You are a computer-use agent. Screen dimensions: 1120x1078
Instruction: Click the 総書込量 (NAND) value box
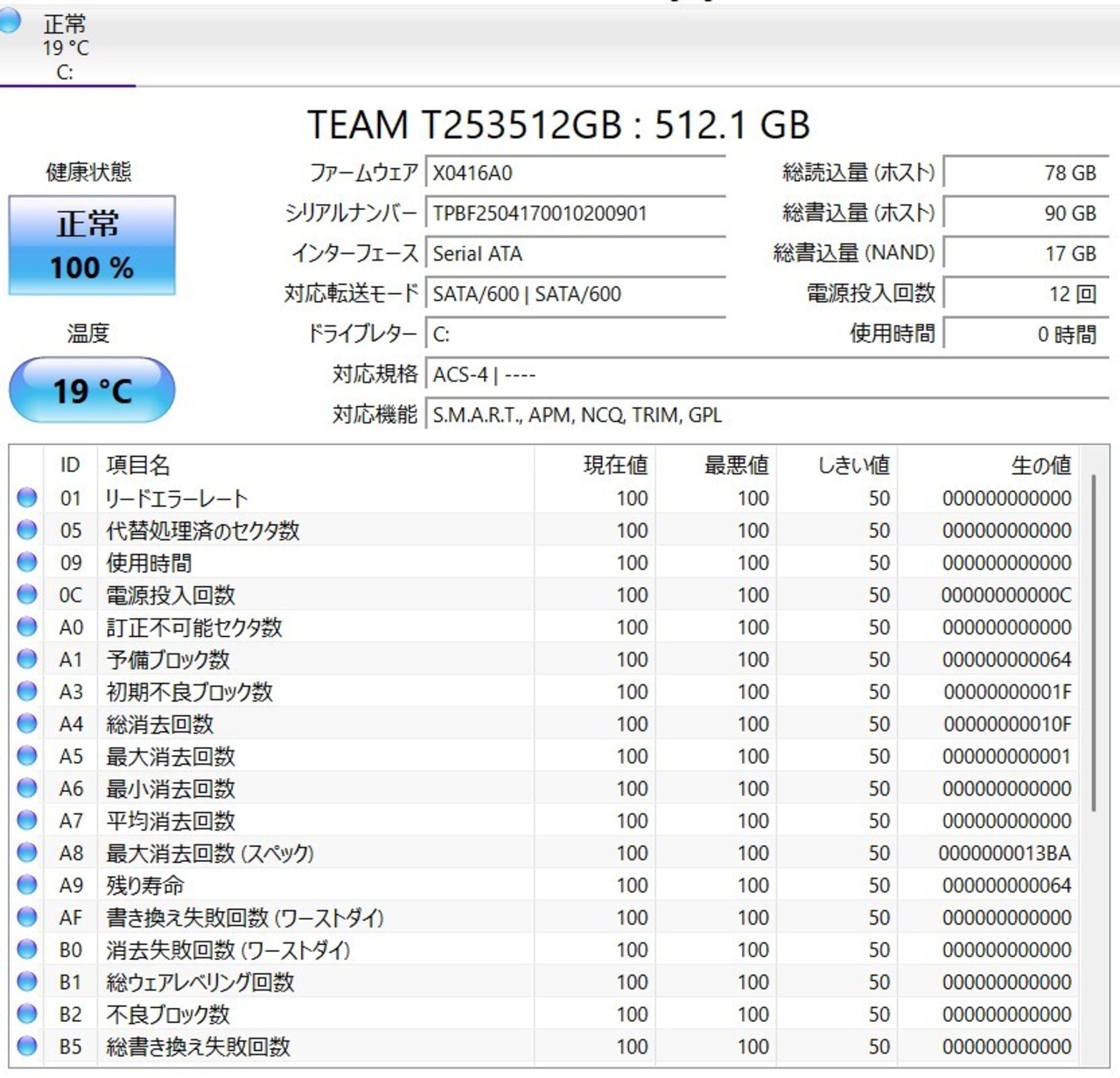click(1025, 254)
